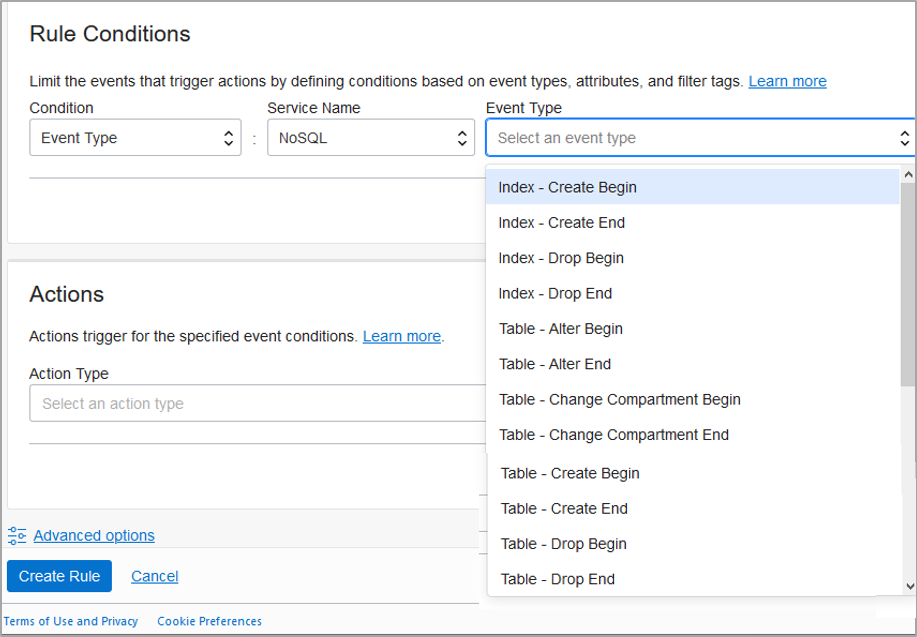Select Table - Alter Begin event
Screen dimensions: 917x637
click(x=560, y=329)
